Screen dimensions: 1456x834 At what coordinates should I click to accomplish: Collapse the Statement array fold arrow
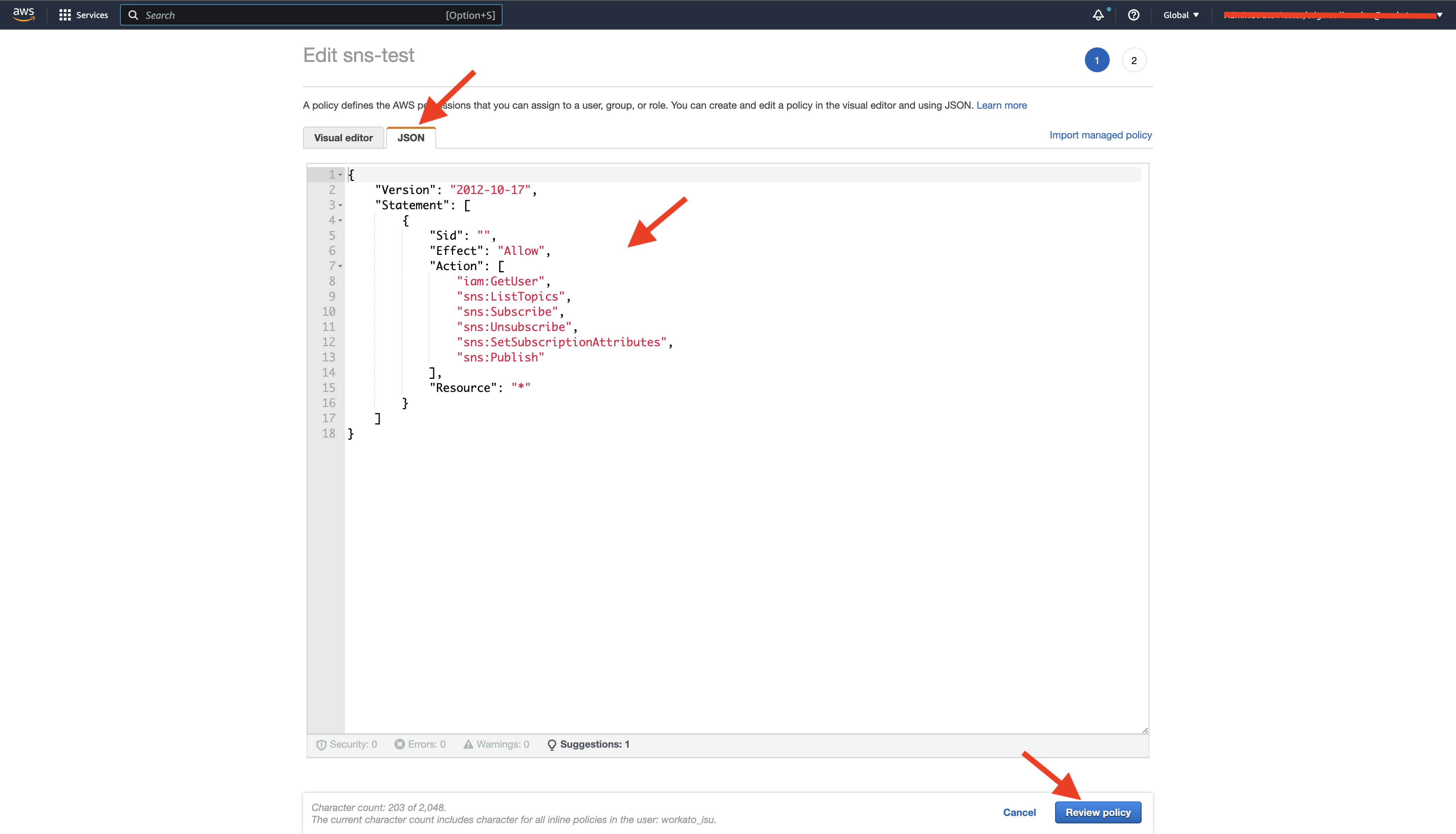tap(340, 205)
